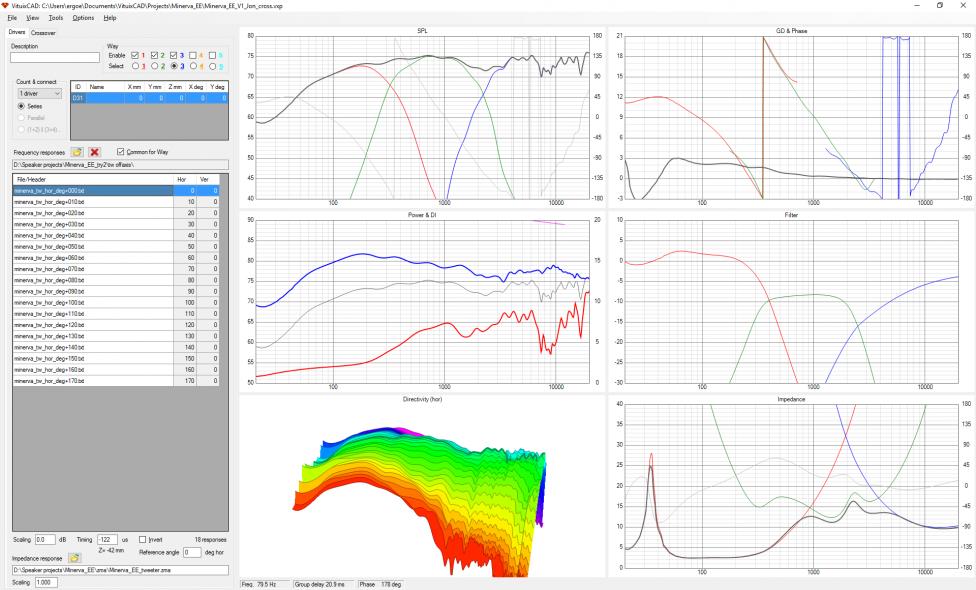Open impedance response file folder icon
This screenshot has height=590, width=976.
[74, 558]
